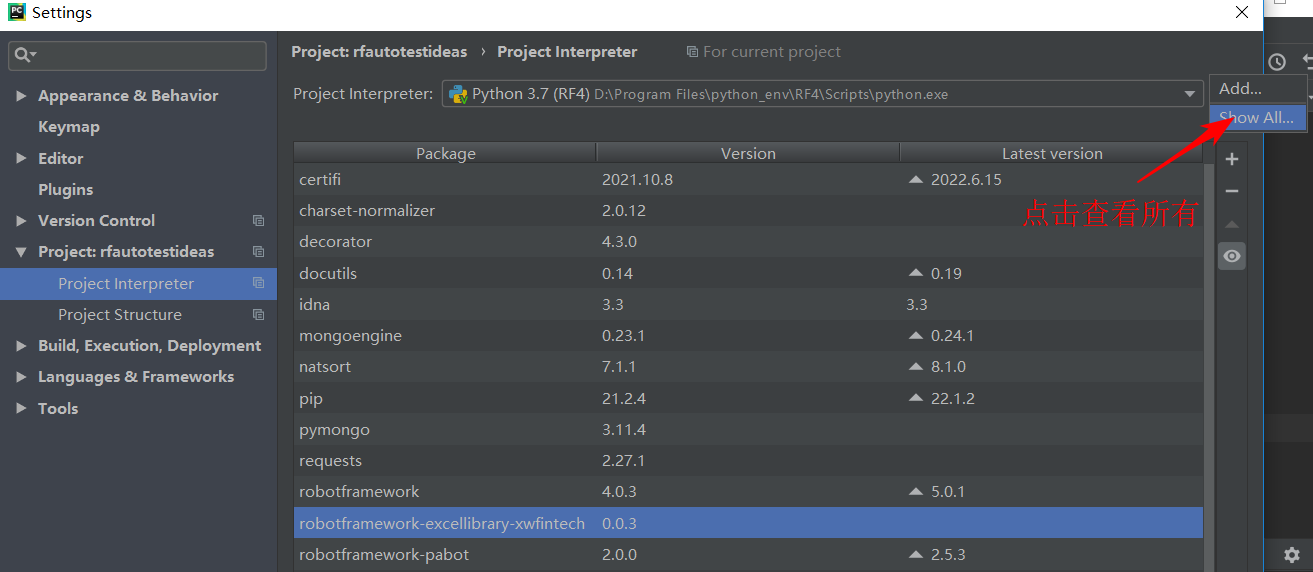The width and height of the screenshot is (1313, 572).
Task: Select Add... in interpreter popup menu
Action: [1257, 89]
